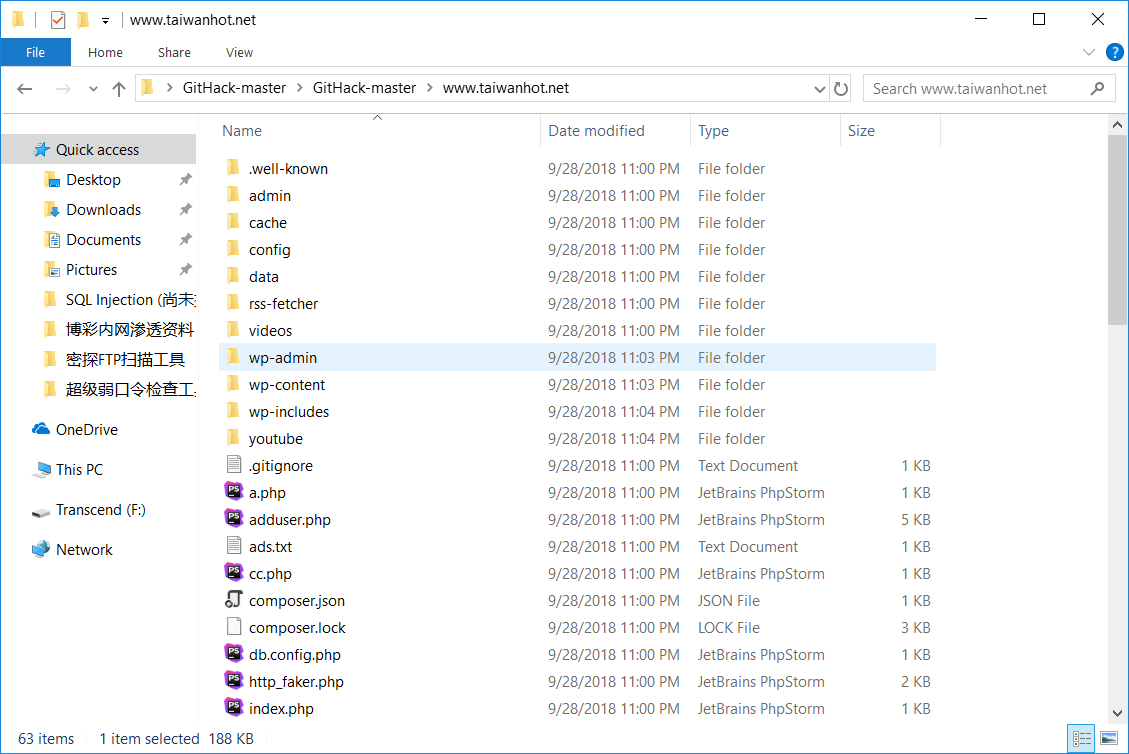Screen dimensions: 1129x754
Task: Select Transcend (F:) drive
Action: [100, 510]
